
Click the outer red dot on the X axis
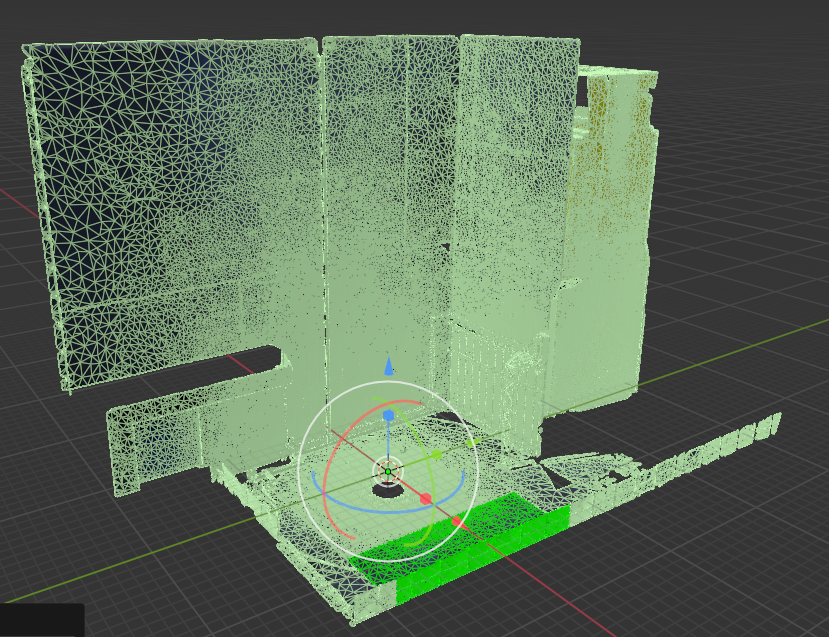tap(457, 521)
